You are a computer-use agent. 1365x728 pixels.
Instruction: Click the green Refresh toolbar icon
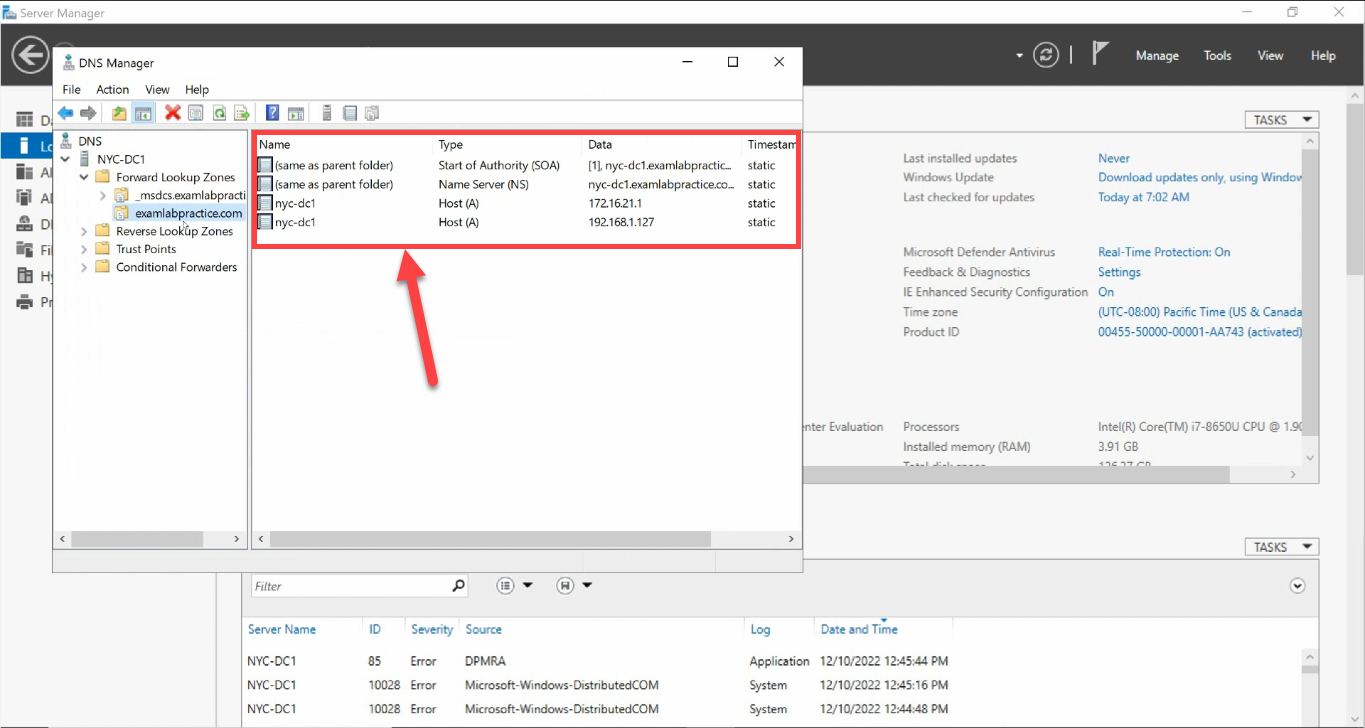(219, 113)
